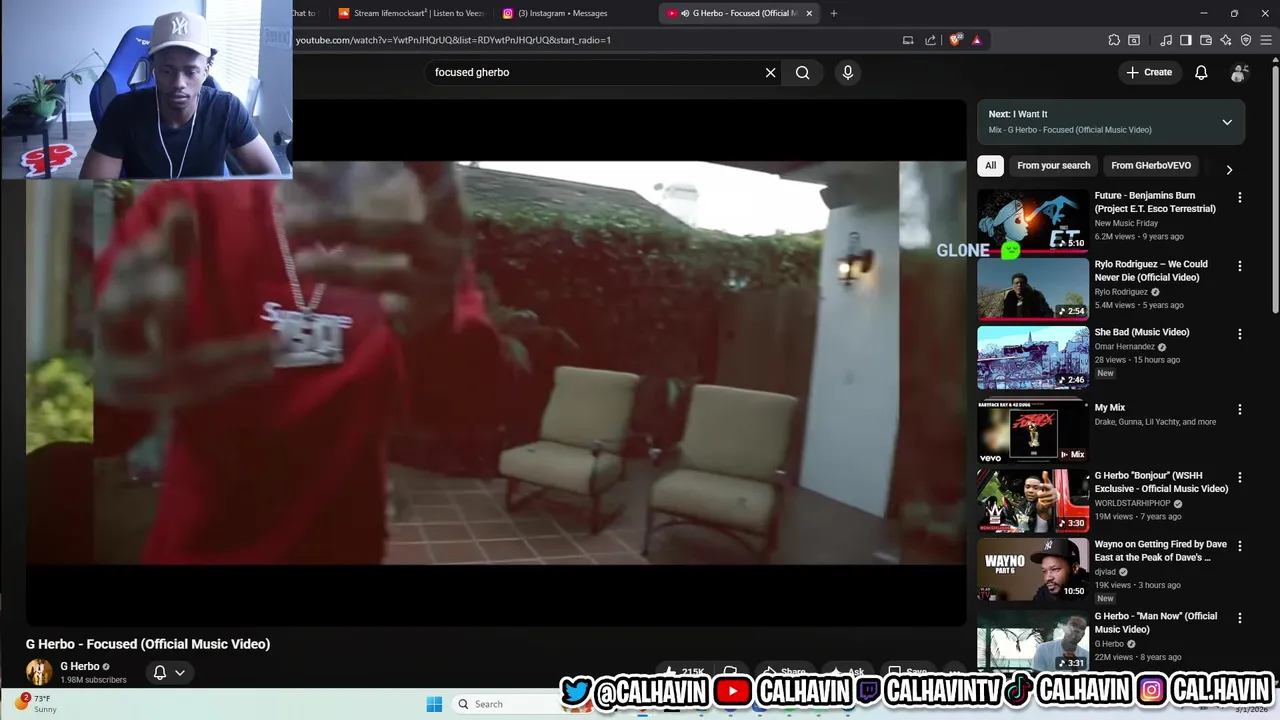This screenshot has width=1280, height=720.
Task: Open more options for My Mix
Action: click(1240, 409)
